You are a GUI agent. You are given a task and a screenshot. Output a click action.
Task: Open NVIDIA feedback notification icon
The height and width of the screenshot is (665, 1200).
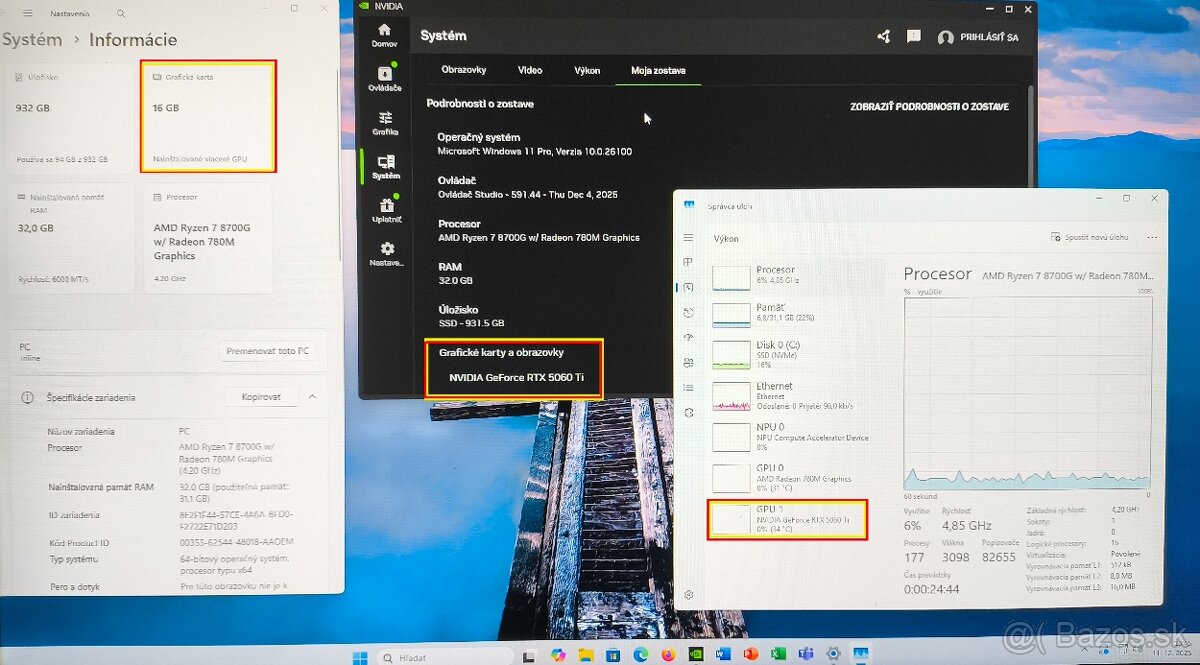coord(913,37)
